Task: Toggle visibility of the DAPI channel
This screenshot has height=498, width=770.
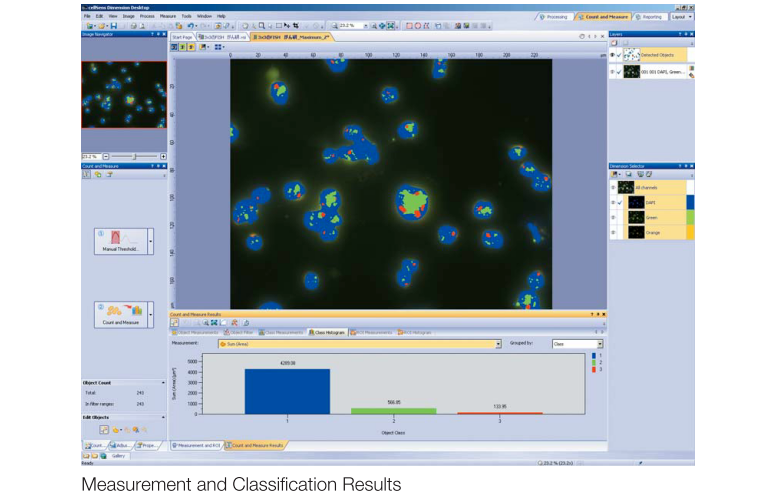Action: (x=613, y=202)
